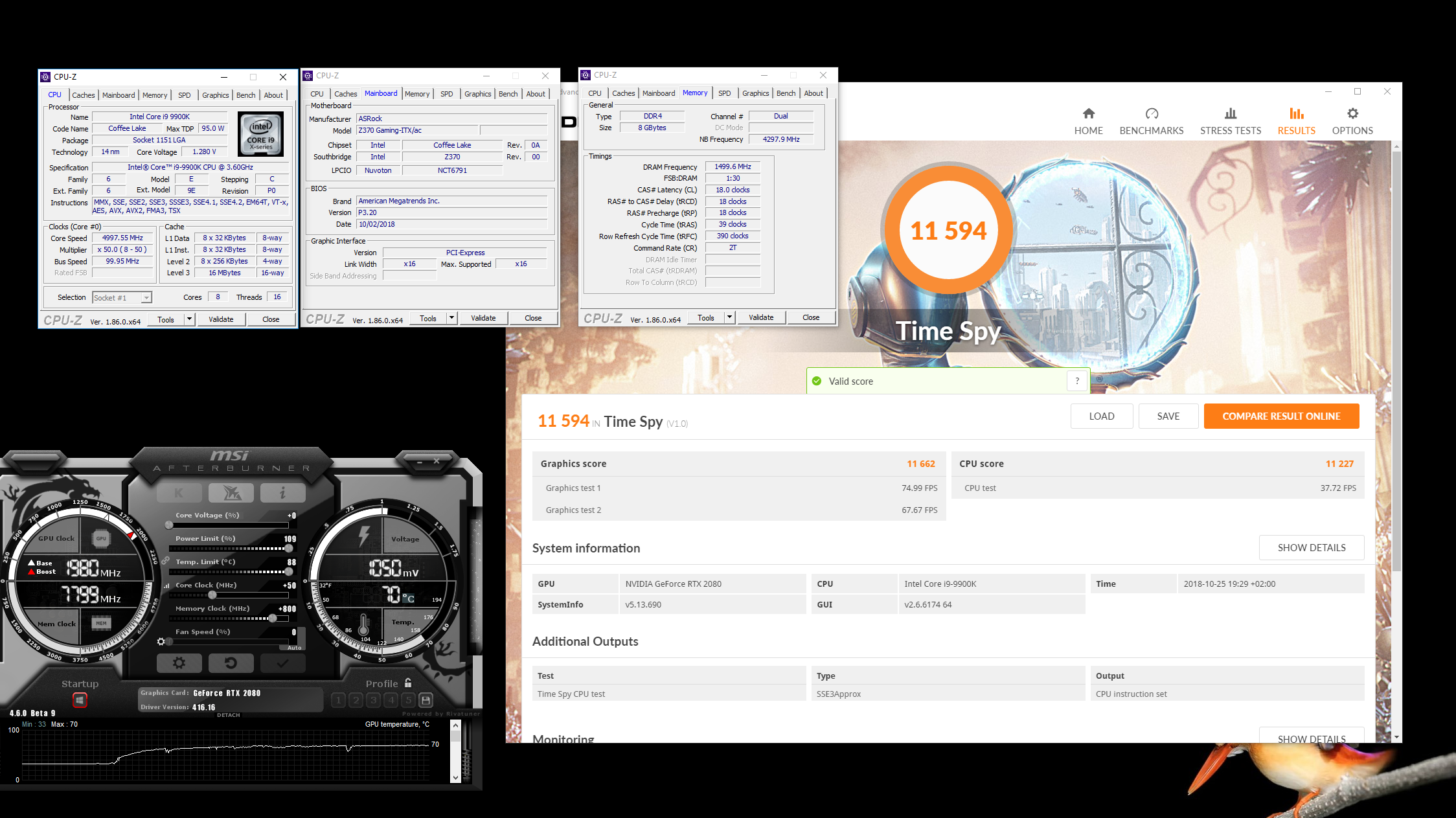1456x818 pixels.
Task: Click the CPU score 11 227 value
Action: [x=1339, y=464]
